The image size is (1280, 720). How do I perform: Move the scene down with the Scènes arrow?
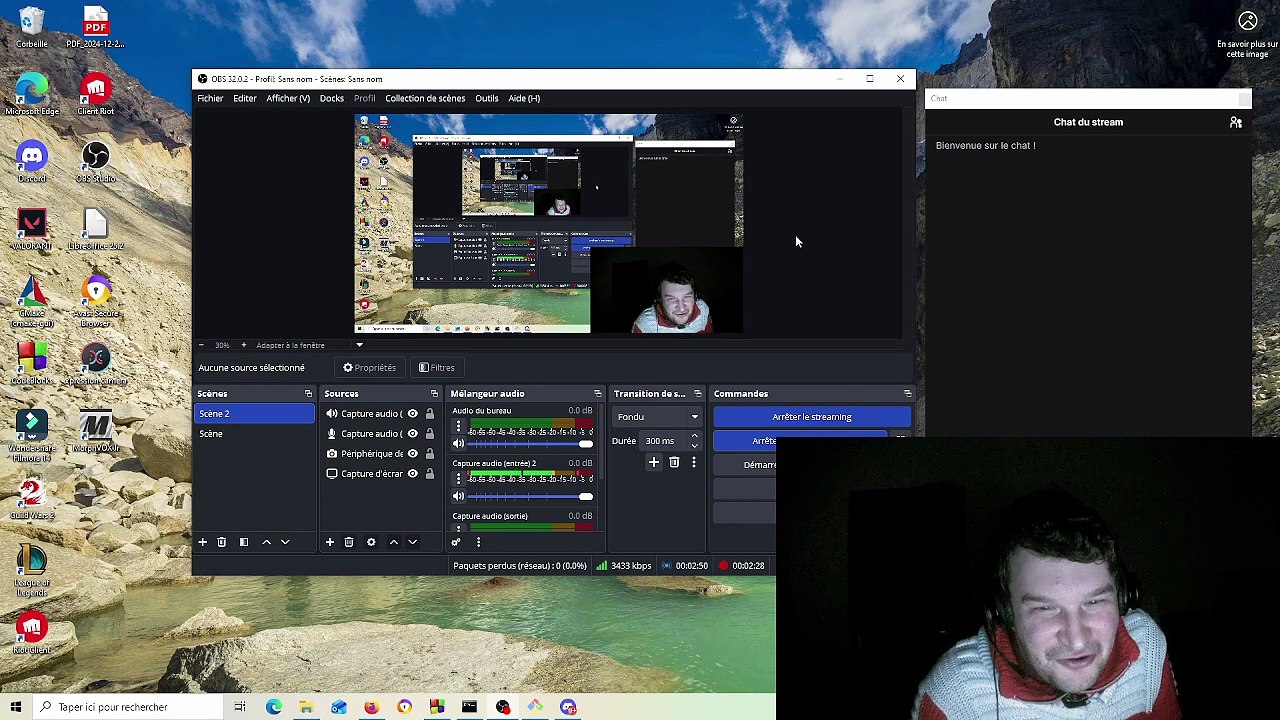[x=285, y=542]
